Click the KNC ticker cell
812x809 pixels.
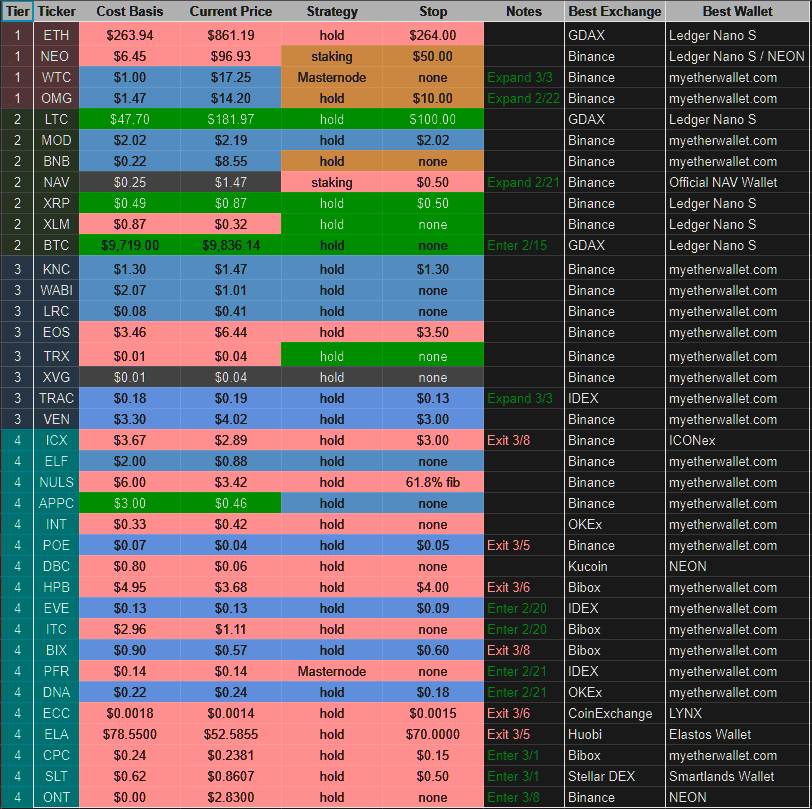pos(56,269)
